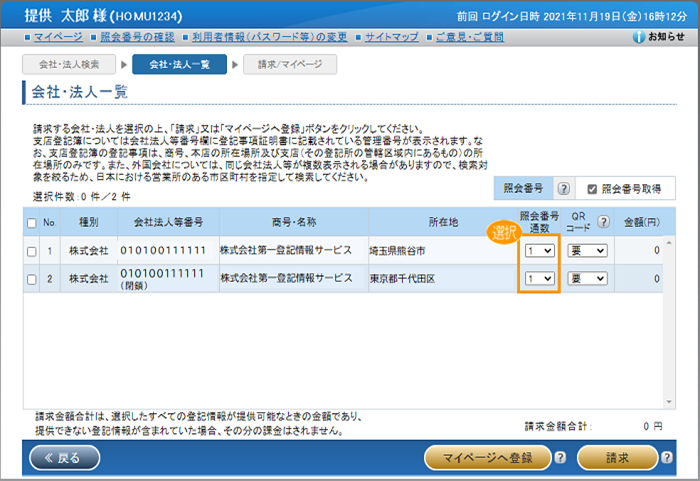Click the 請求 button
The height and width of the screenshot is (481, 700).
617,457
